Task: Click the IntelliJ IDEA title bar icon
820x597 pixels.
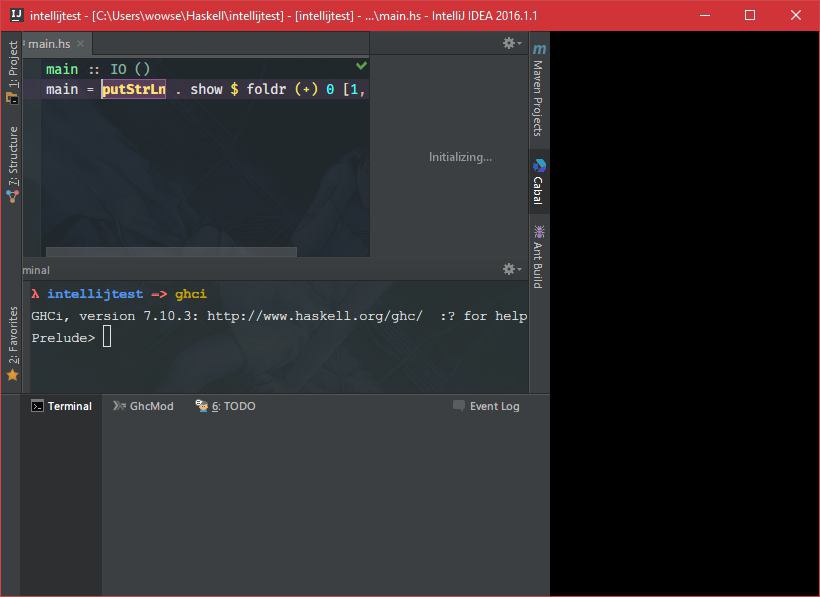Action: [x=17, y=15]
